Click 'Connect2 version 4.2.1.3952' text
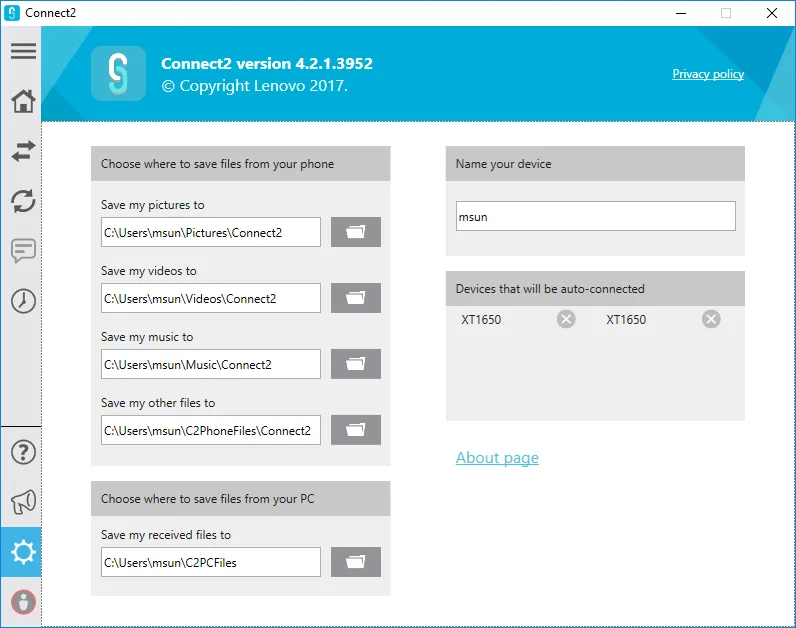Image resolution: width=796 pixels, height=628 pixels. 267,63
